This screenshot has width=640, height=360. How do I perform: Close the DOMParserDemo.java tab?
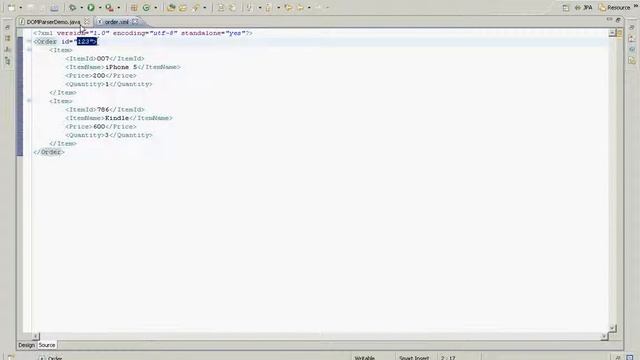pos(87,22)
